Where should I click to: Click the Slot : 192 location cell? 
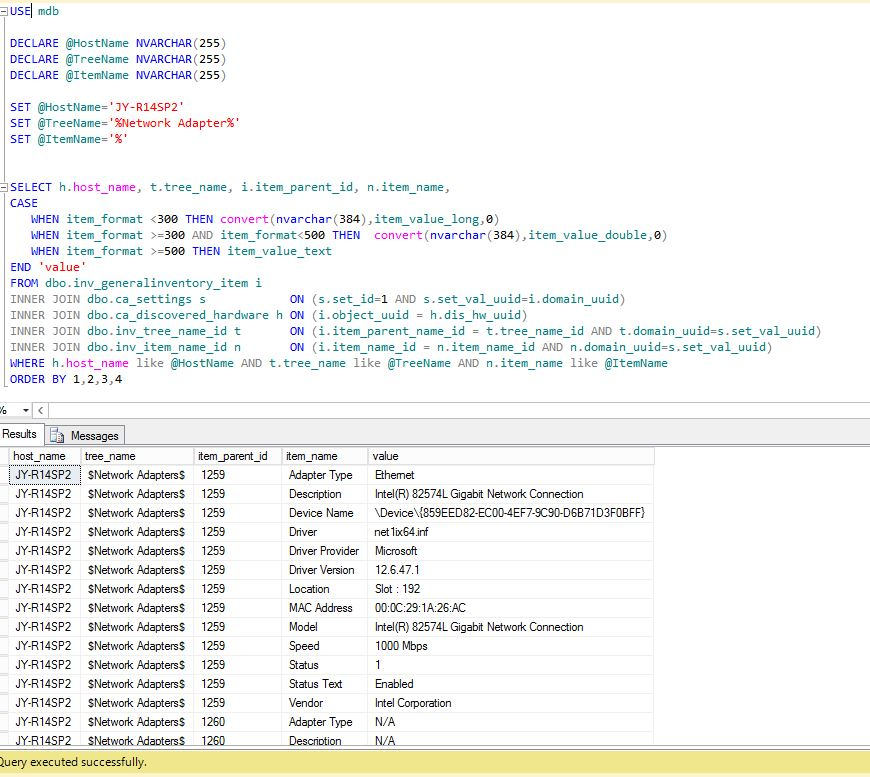(x=397, y=589)
